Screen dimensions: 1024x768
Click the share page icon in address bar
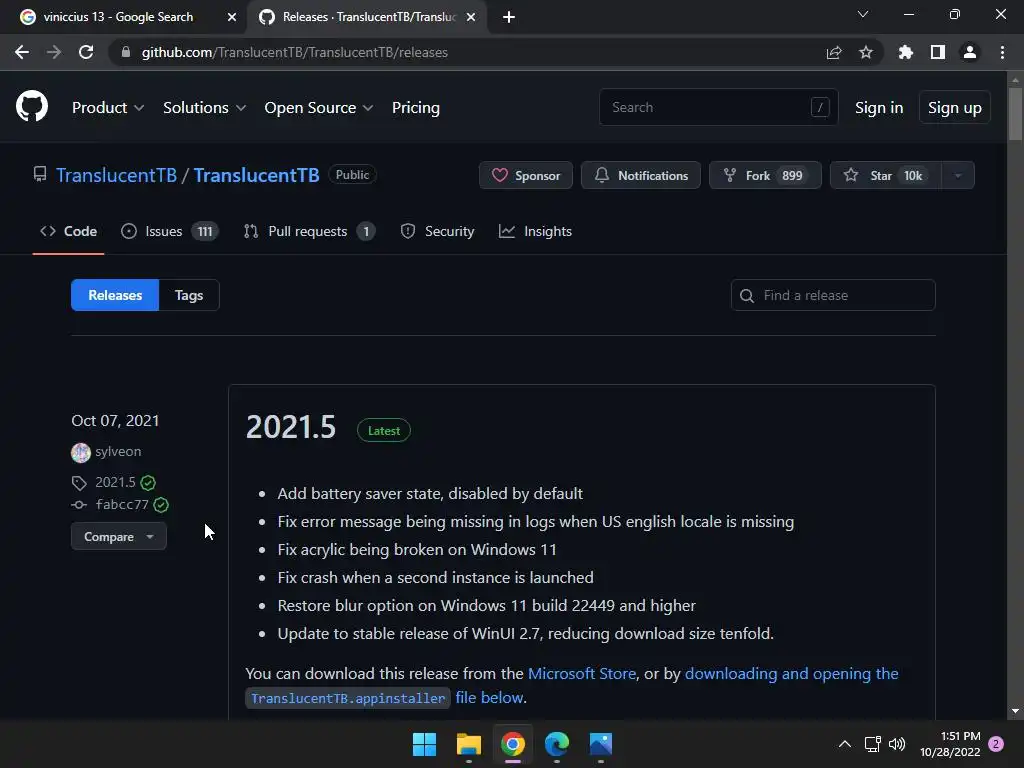pos(834,52)
